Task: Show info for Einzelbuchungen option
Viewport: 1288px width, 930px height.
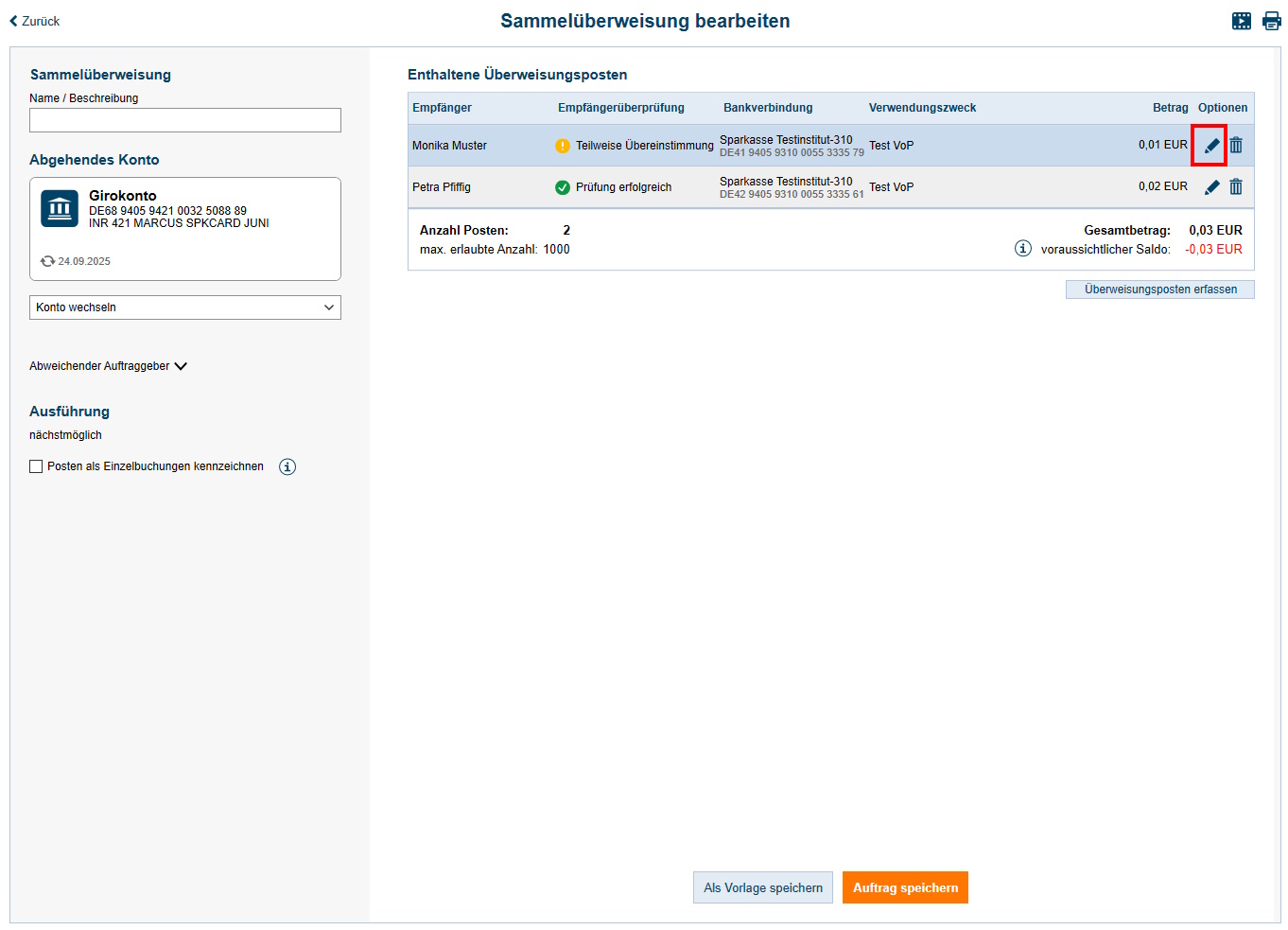Action: click(x=287, y=466)
